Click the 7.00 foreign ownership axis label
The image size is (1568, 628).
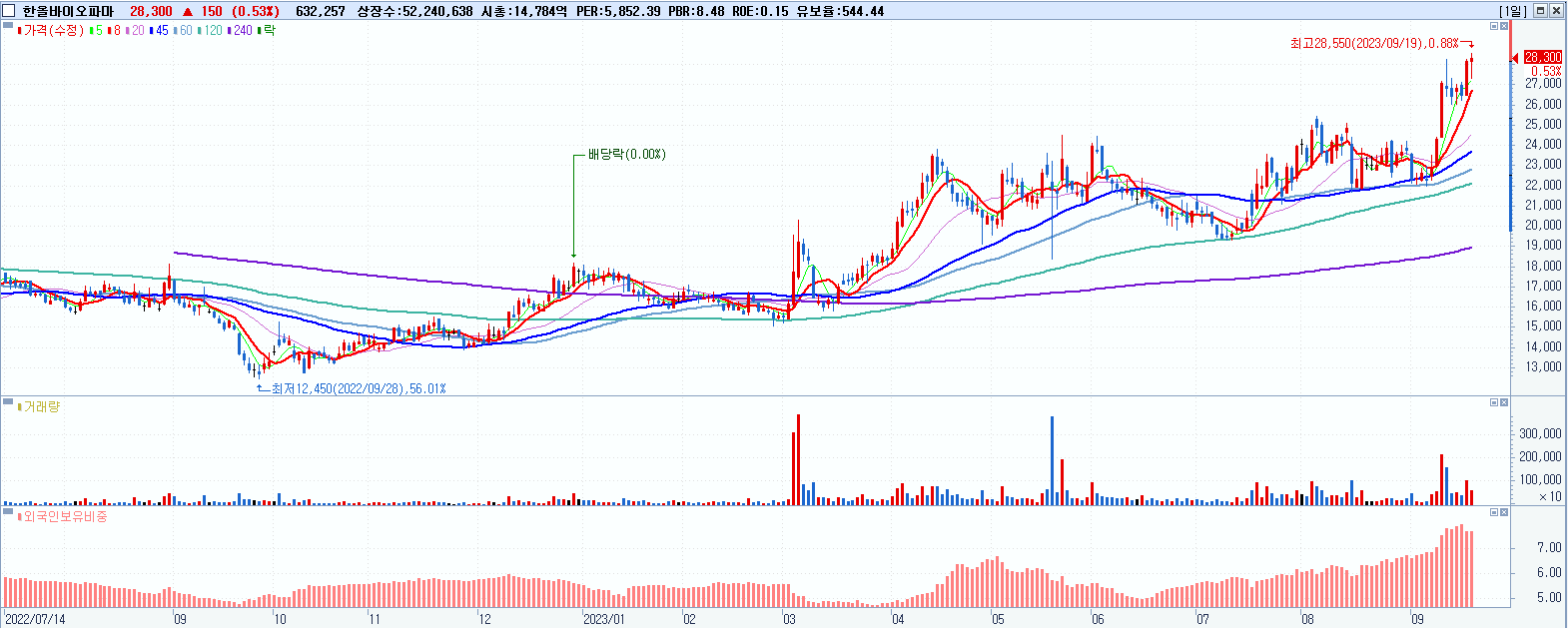tap(1549, 548)
